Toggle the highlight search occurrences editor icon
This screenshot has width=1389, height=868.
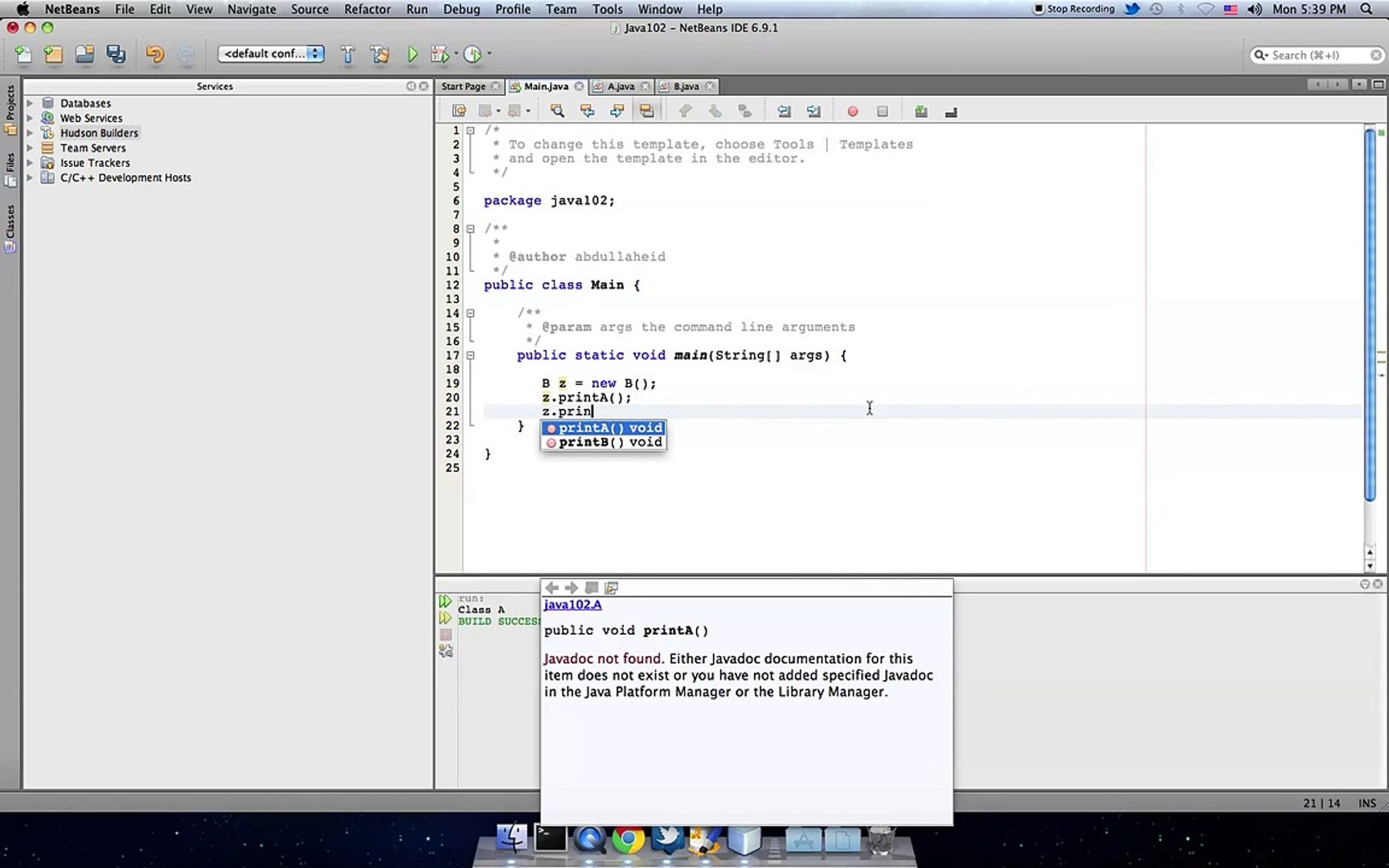tap(647, 111)
